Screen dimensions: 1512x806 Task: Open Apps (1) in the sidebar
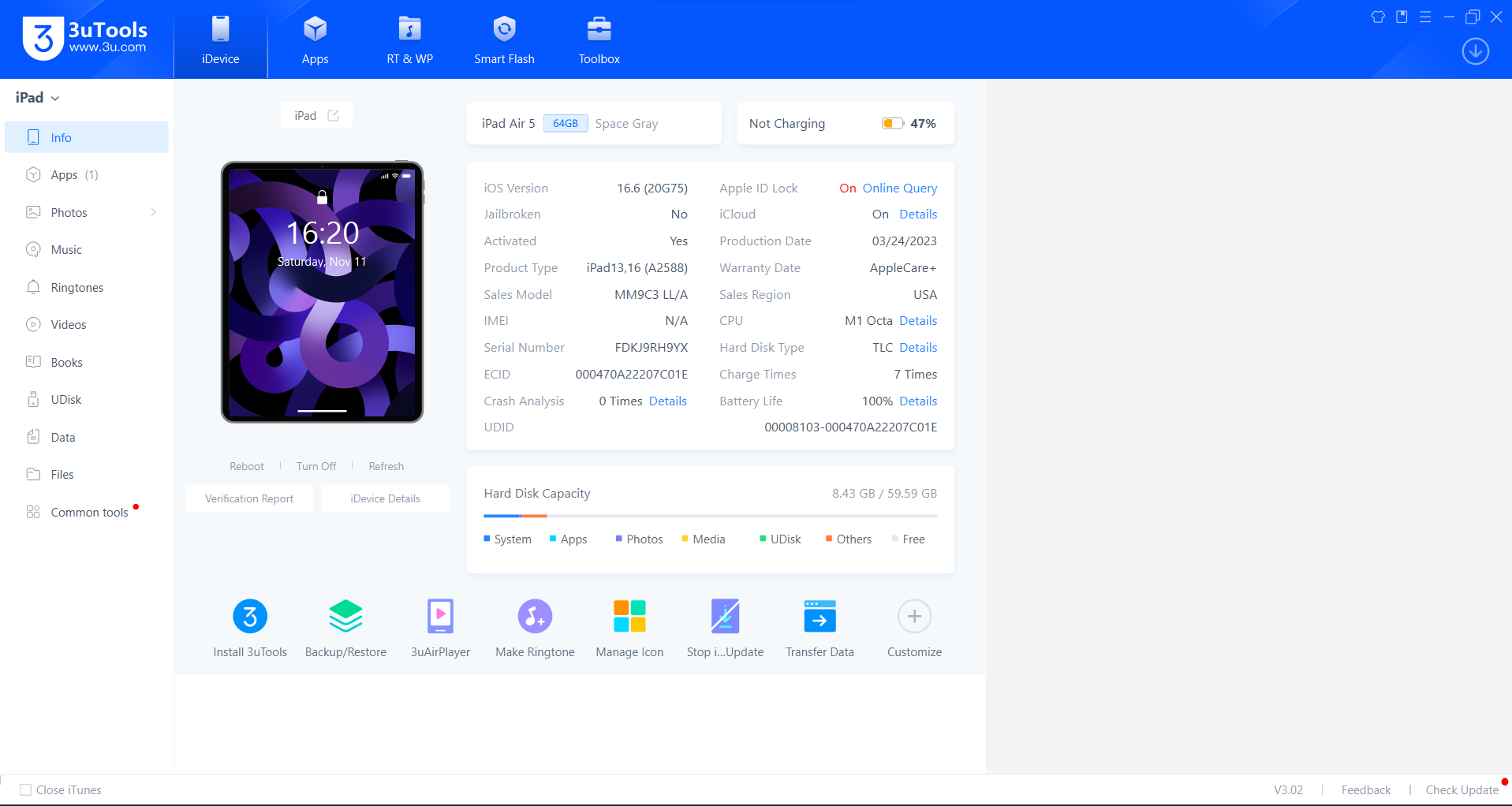87,175
